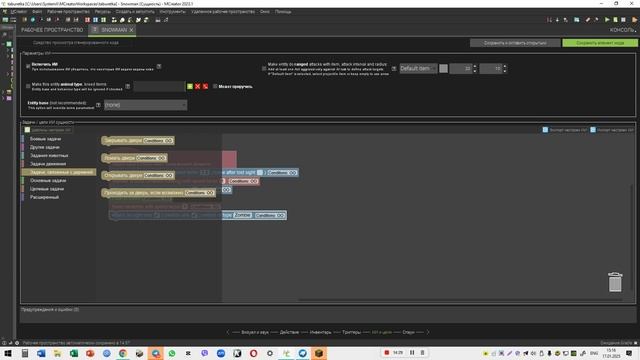Open the 'Помощь' menu
640x360 pixels.
tap(283, 12)
